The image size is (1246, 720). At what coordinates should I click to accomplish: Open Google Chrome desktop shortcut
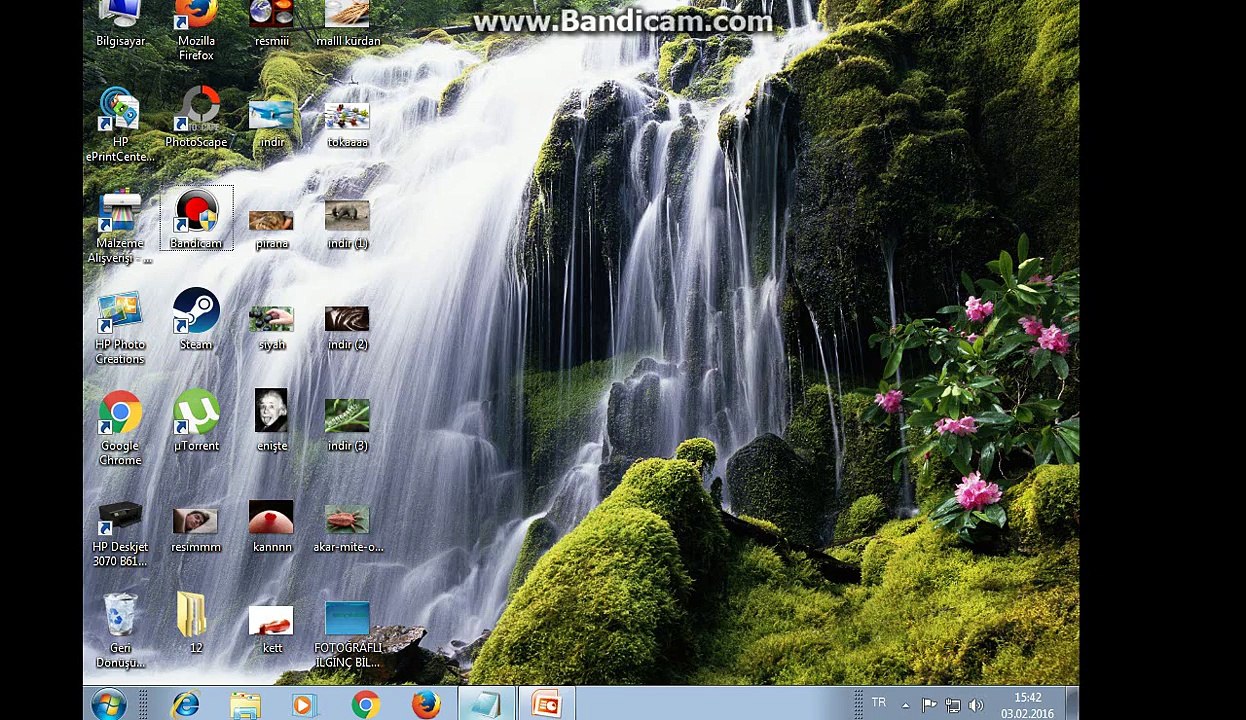120,429
